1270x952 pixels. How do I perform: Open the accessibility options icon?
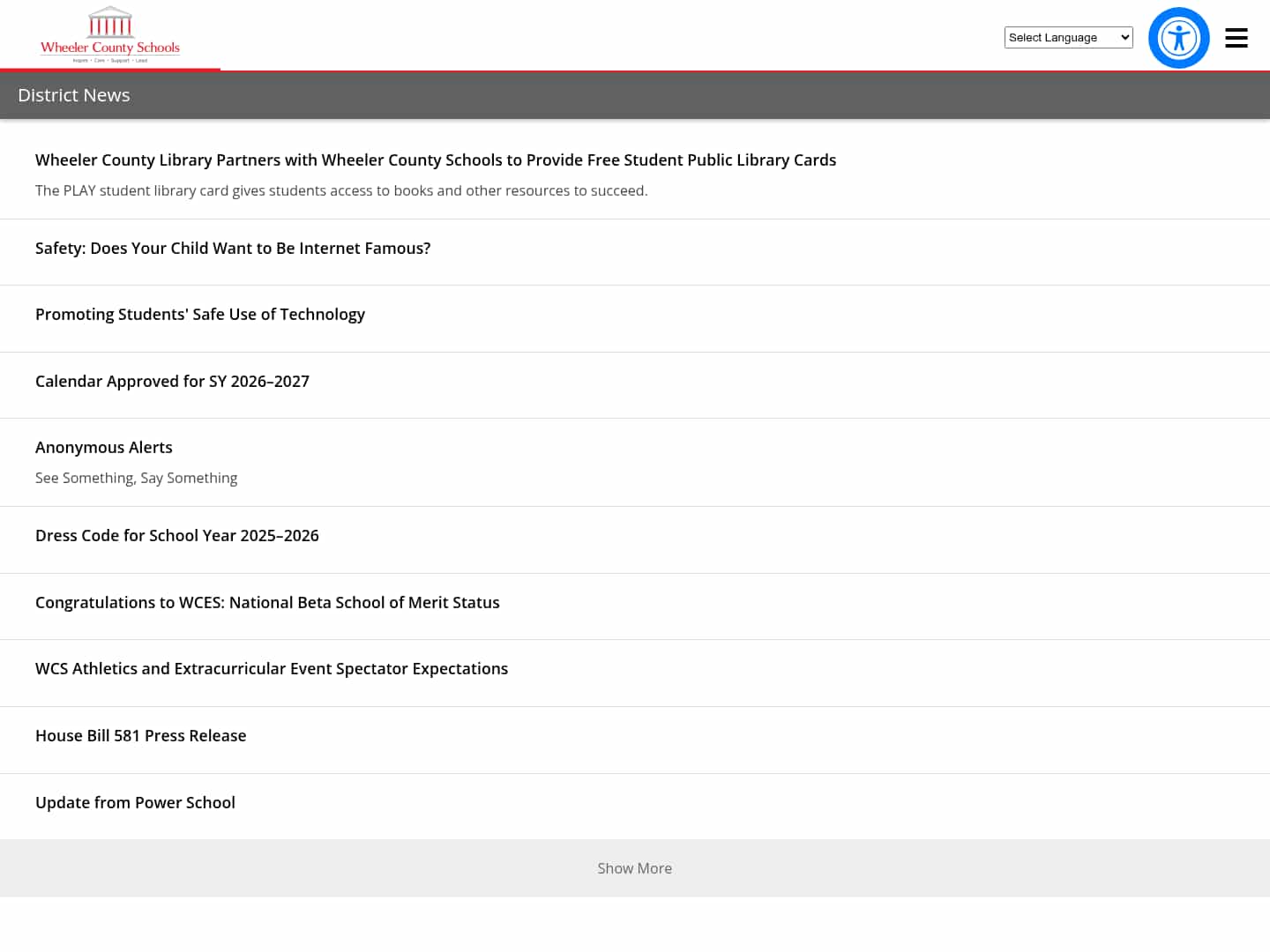(1178, 38)
